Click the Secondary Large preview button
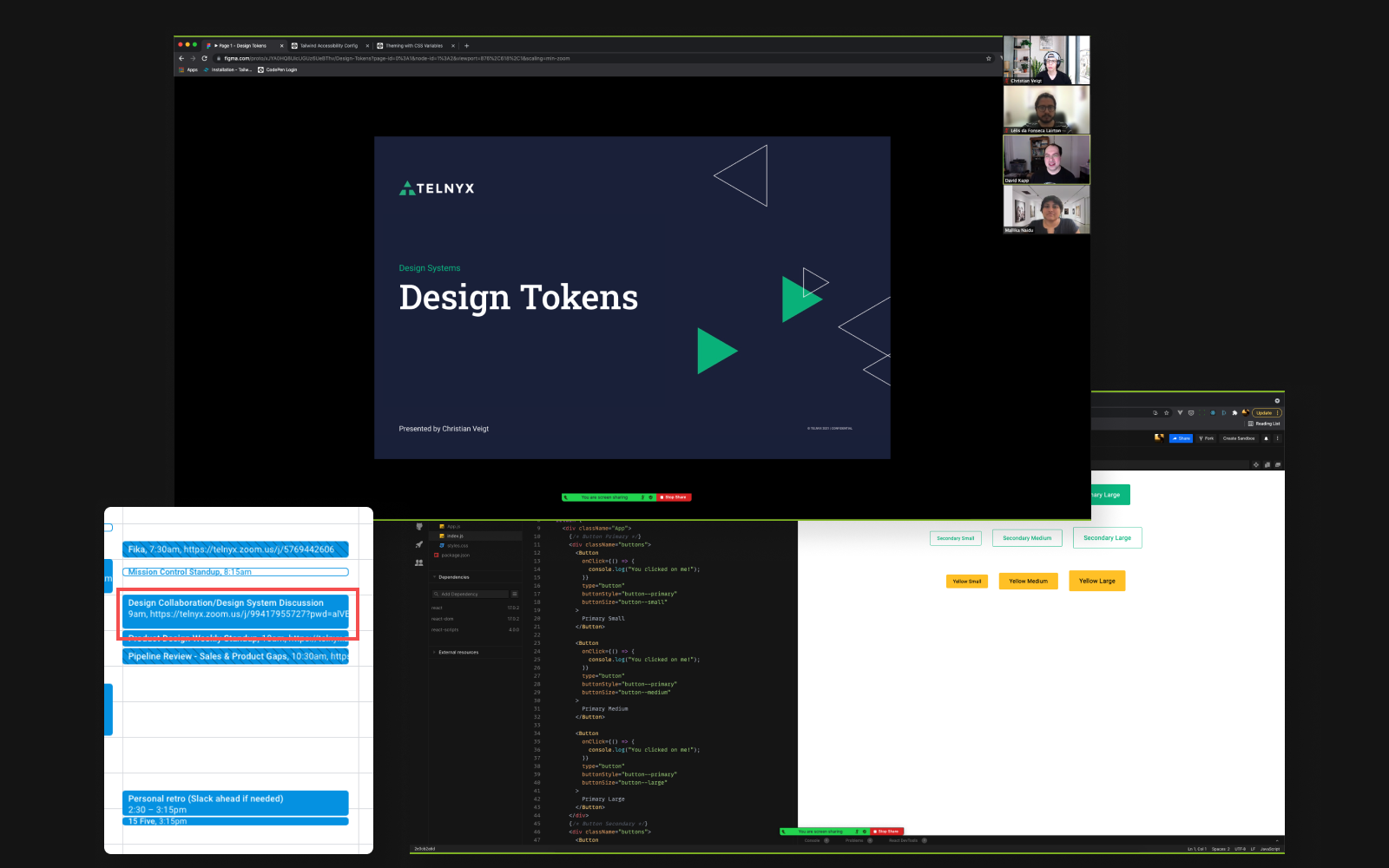The image size is (1389, 868). tap(1108, 538)
